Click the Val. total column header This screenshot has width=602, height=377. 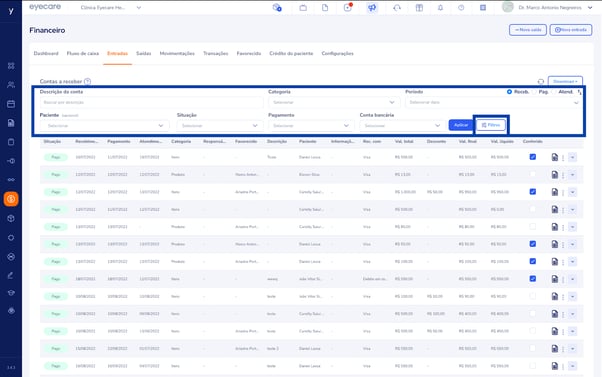(404, 142)
